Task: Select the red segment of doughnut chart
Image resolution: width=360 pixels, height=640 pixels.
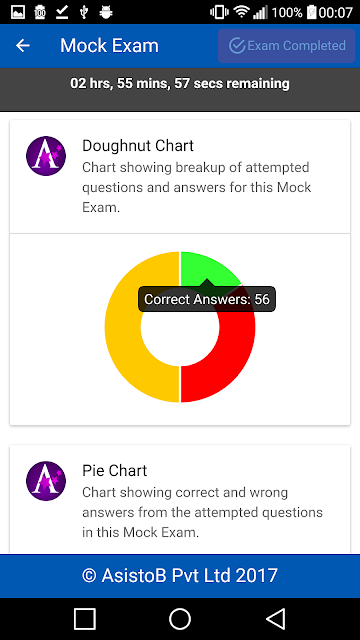Action: click(x=229, y=359)
